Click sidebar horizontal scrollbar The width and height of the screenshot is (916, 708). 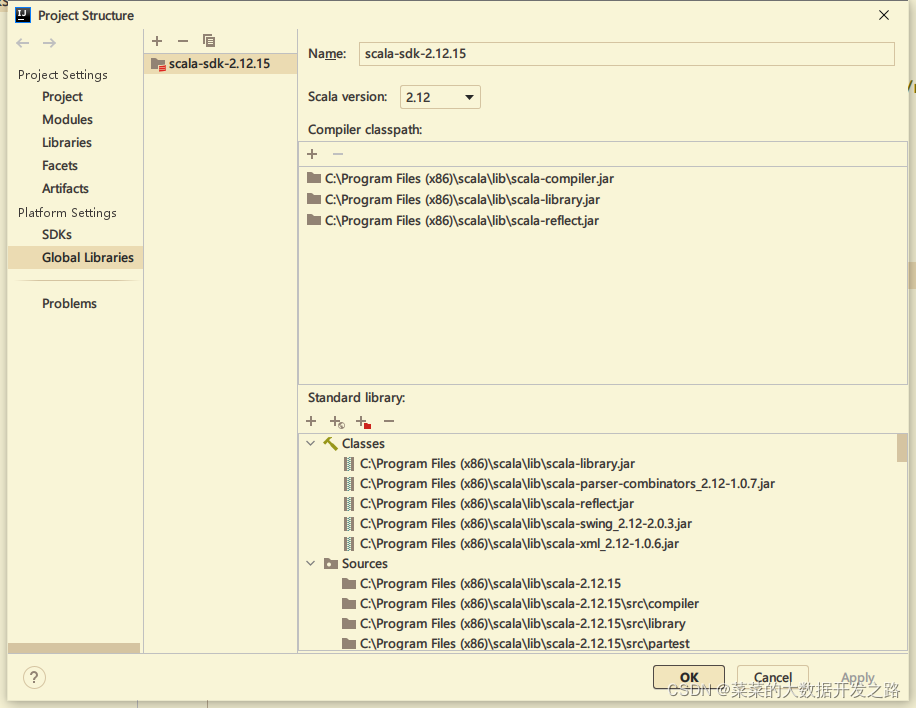coord(74,648)
